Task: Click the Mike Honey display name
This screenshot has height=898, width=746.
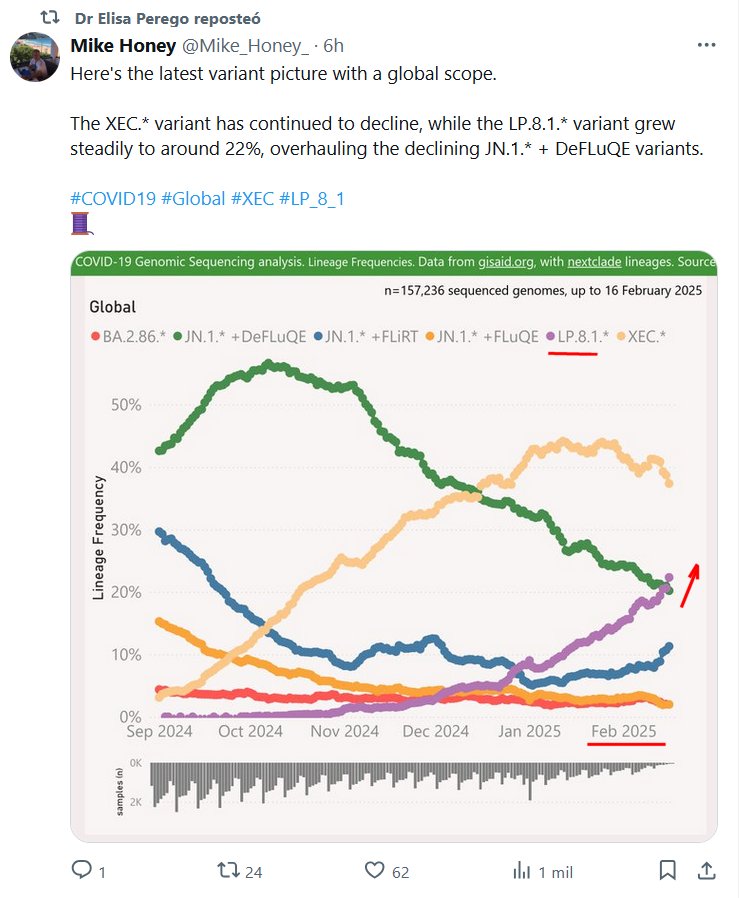Action: click(x=122, y=46)
